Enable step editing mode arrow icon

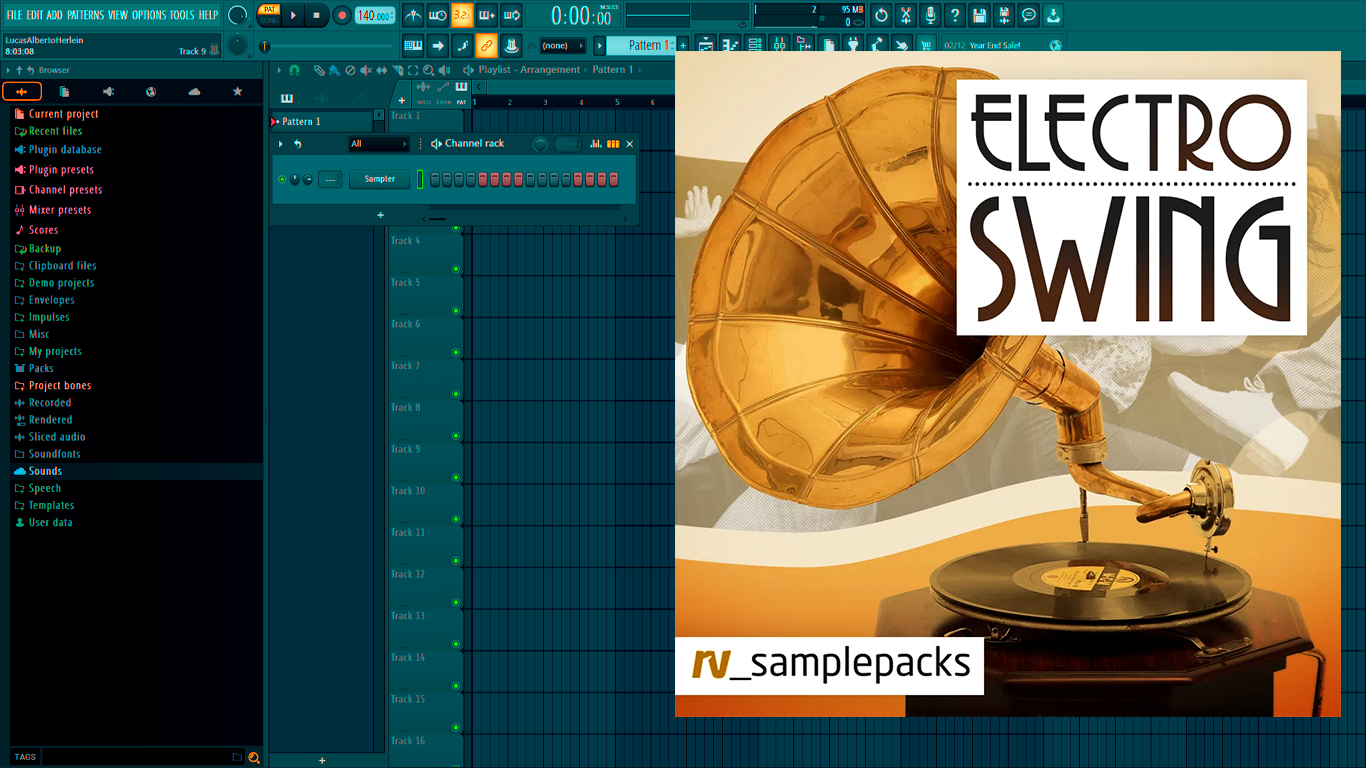point(438,45)
